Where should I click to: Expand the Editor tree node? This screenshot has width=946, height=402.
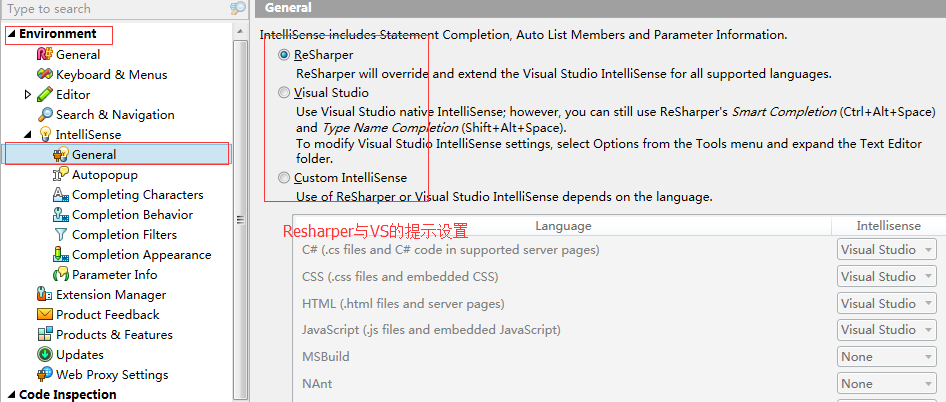click(27, 94)
